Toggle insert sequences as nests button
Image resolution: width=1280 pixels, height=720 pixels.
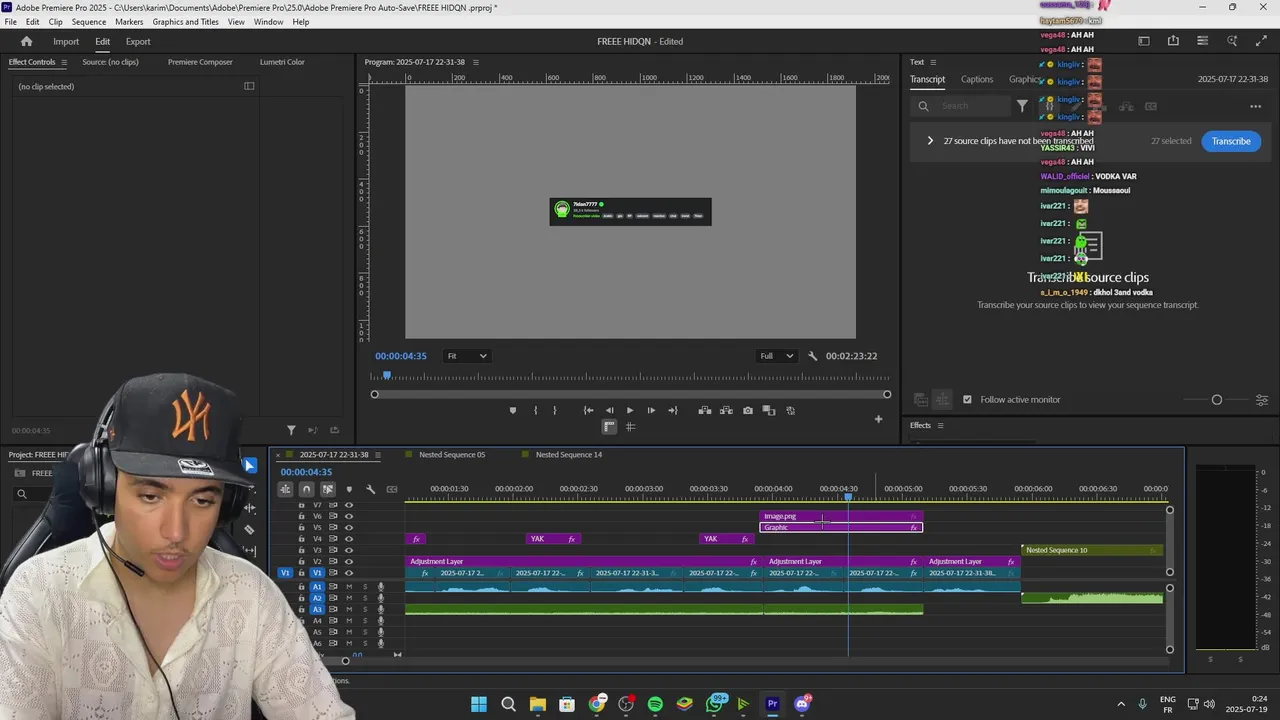coord(285,489)
